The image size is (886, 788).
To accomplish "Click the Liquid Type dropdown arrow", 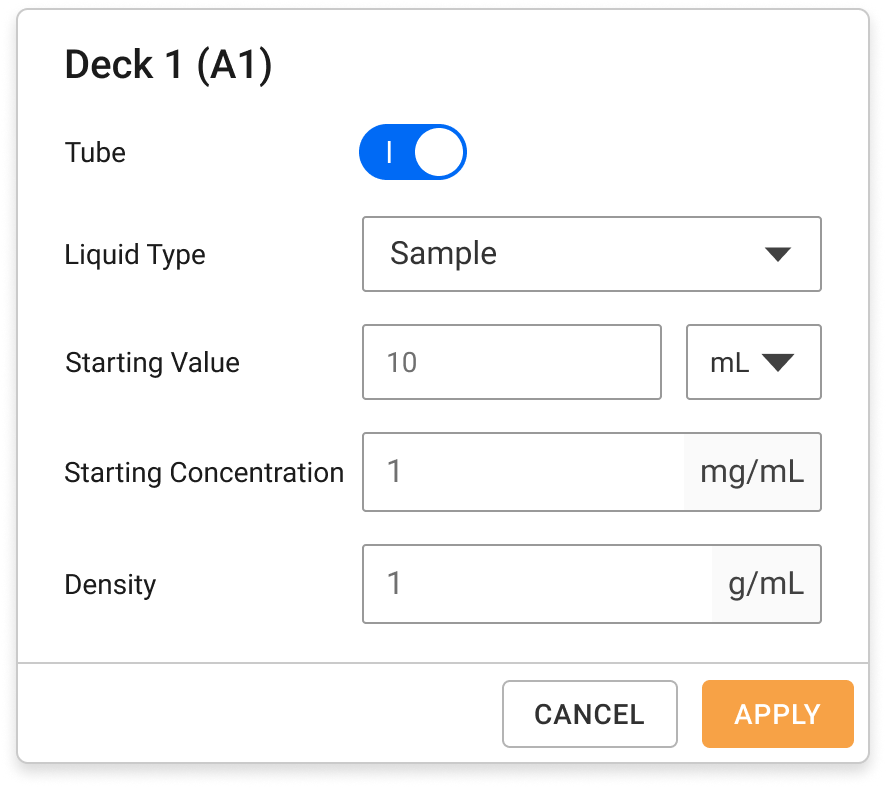I will tap(779, 254).
